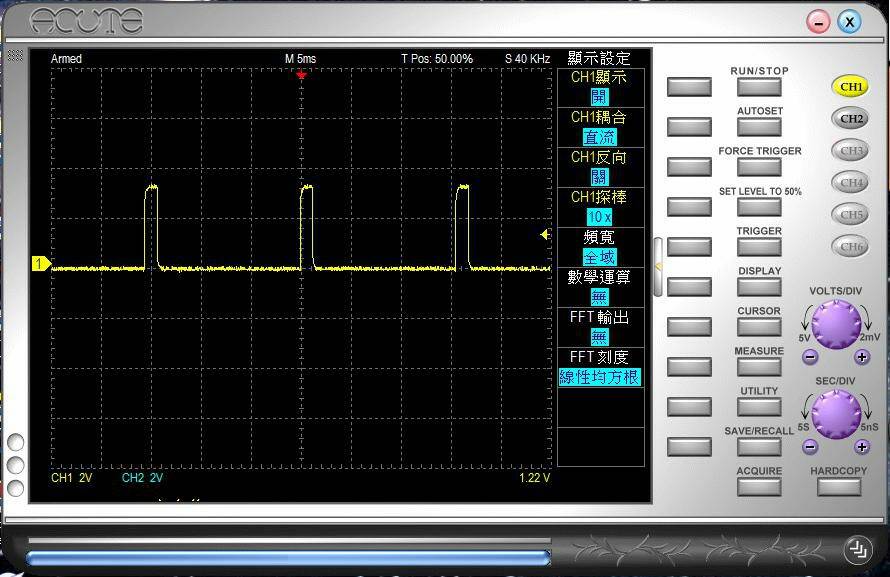
Task: Open the CURSOR menu button
Action: pyautogui.click(x=759, y=327)
